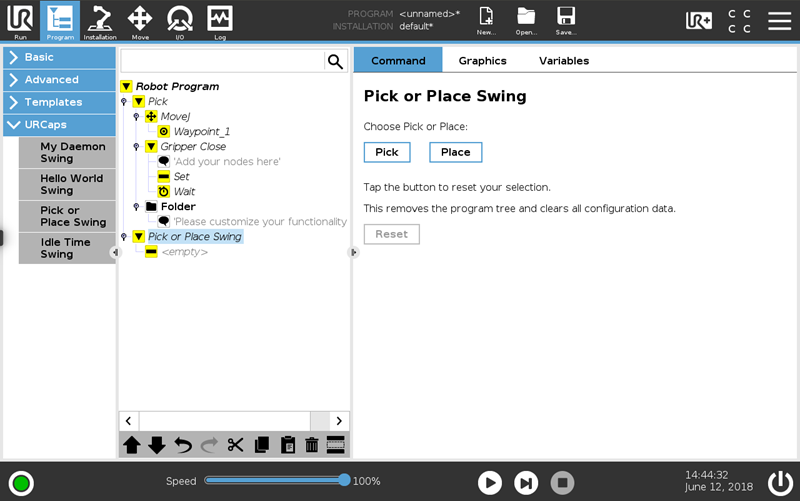Adjust the Speed slider handle

click(x=344, y=480)
